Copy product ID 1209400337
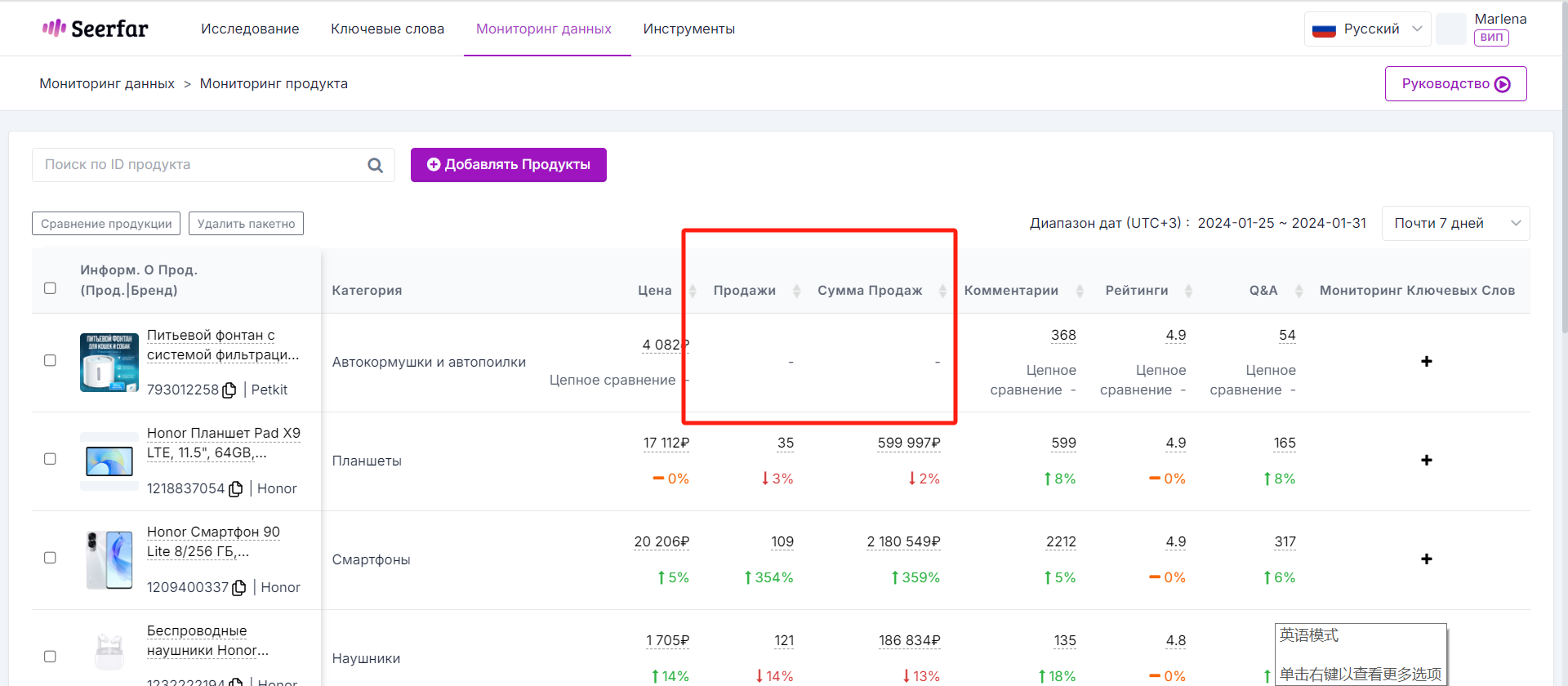The image size is (1568, 686). 239,588
